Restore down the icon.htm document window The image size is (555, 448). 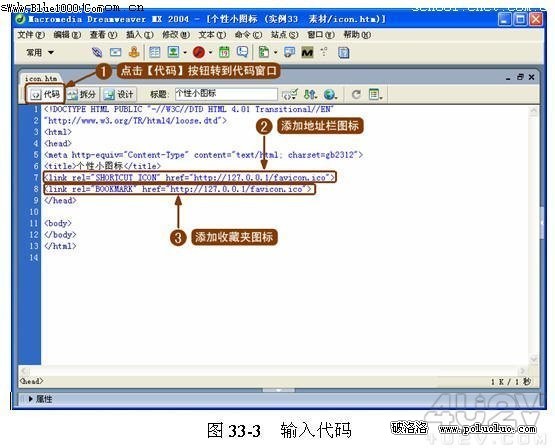[520, 77]
